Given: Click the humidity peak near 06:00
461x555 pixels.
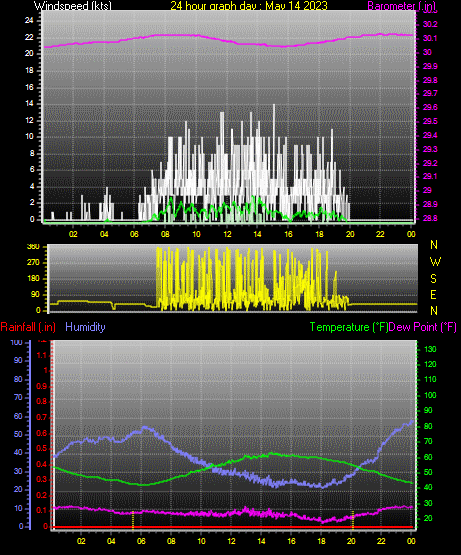Looking at the screenshot, I should click(x=145, y=428).
